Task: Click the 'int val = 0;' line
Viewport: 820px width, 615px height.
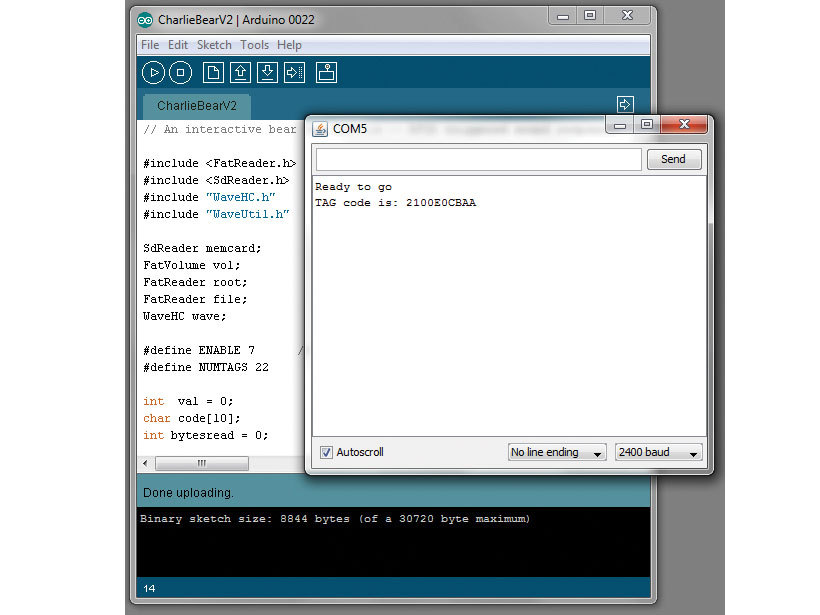Action: [x=188, y=401]
